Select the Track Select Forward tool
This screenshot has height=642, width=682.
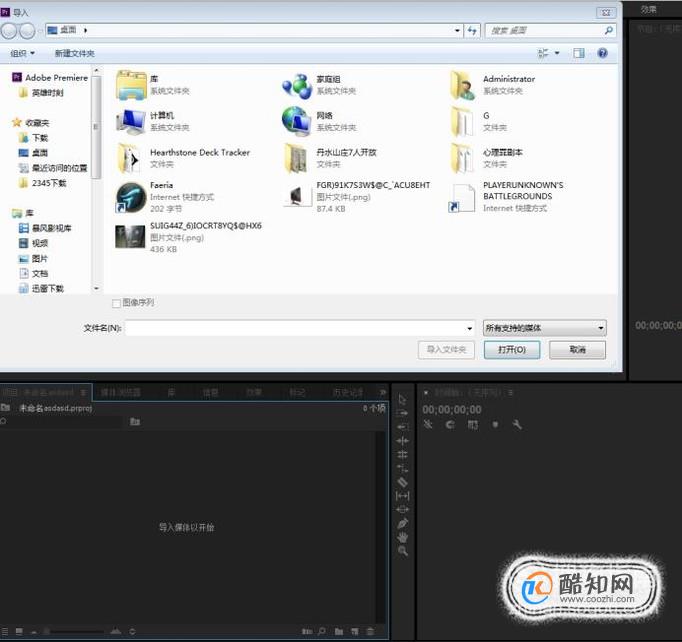click(x=402, y=413)
